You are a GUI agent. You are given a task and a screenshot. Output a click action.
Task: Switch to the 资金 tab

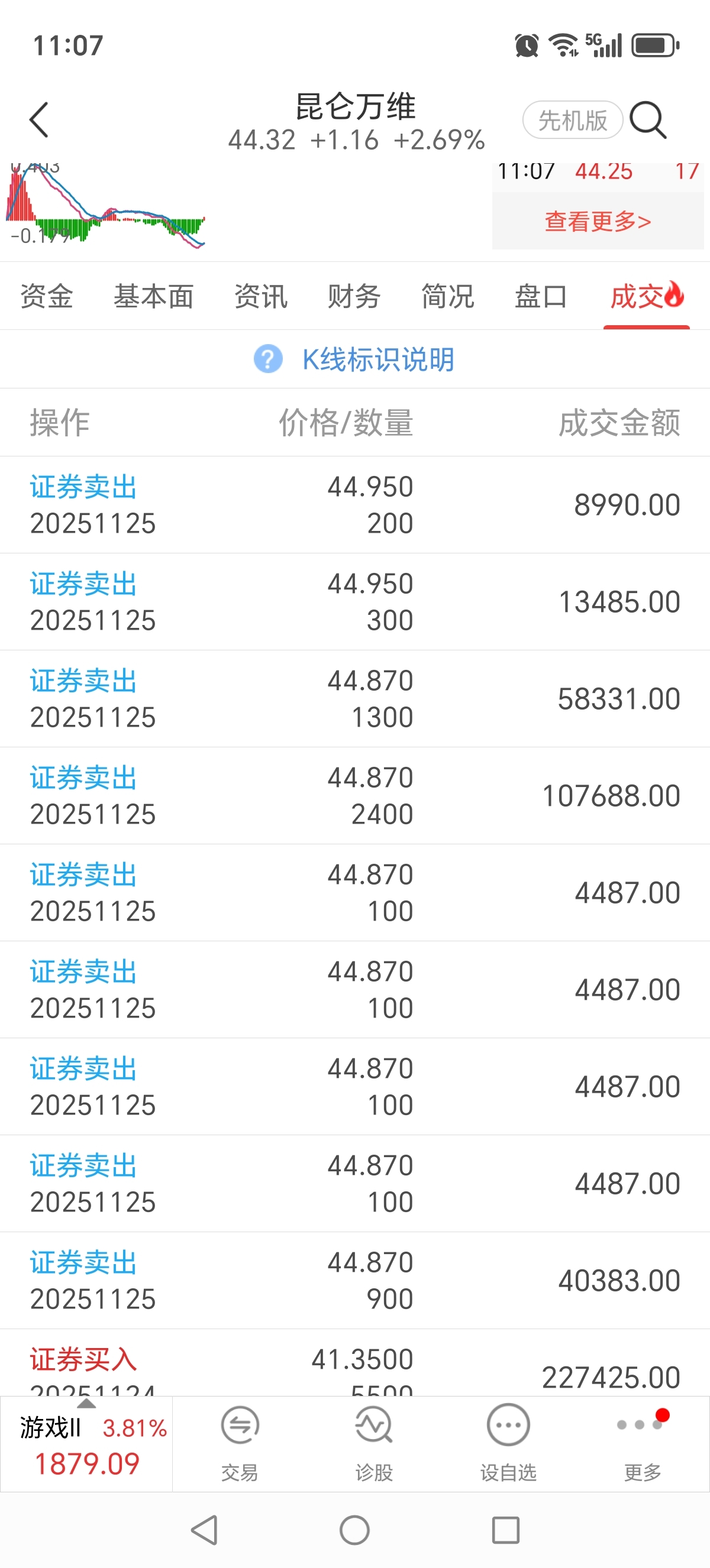pyautogui.click(x=47, y=297)
